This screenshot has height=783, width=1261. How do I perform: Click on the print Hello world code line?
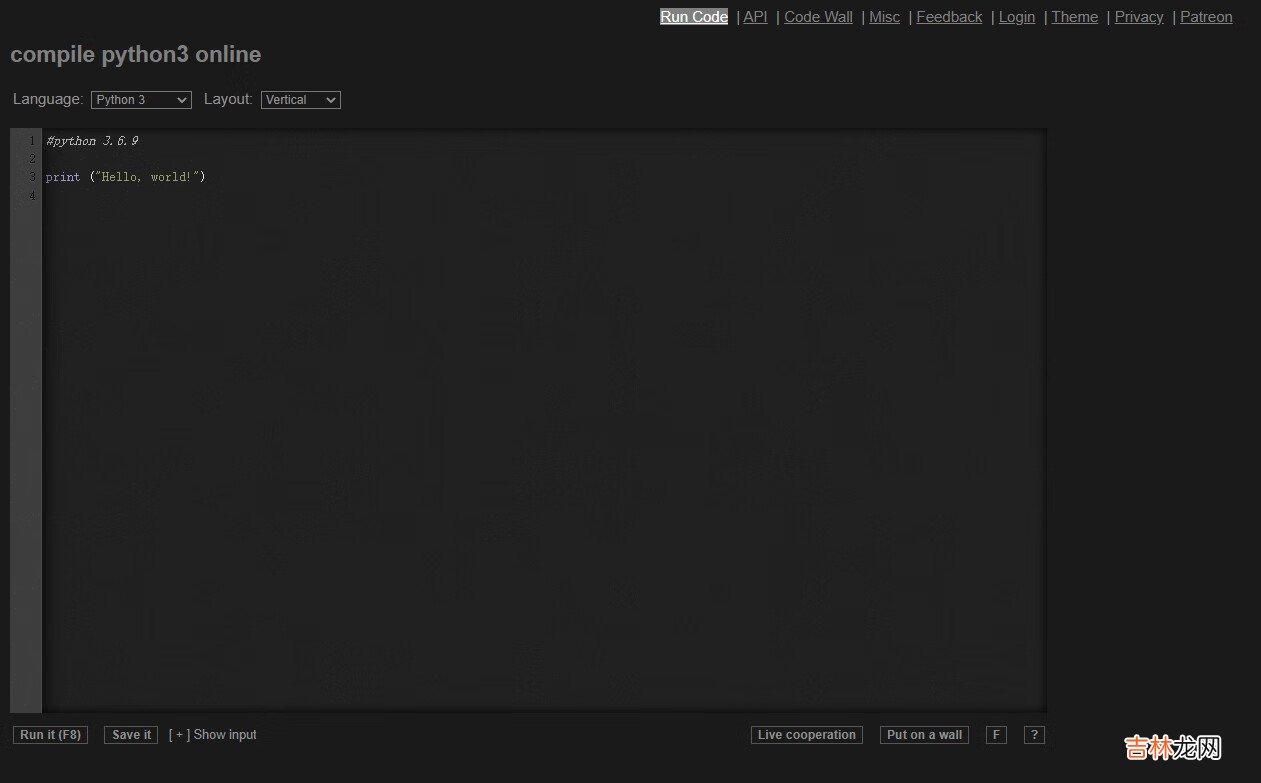(125, 177)
